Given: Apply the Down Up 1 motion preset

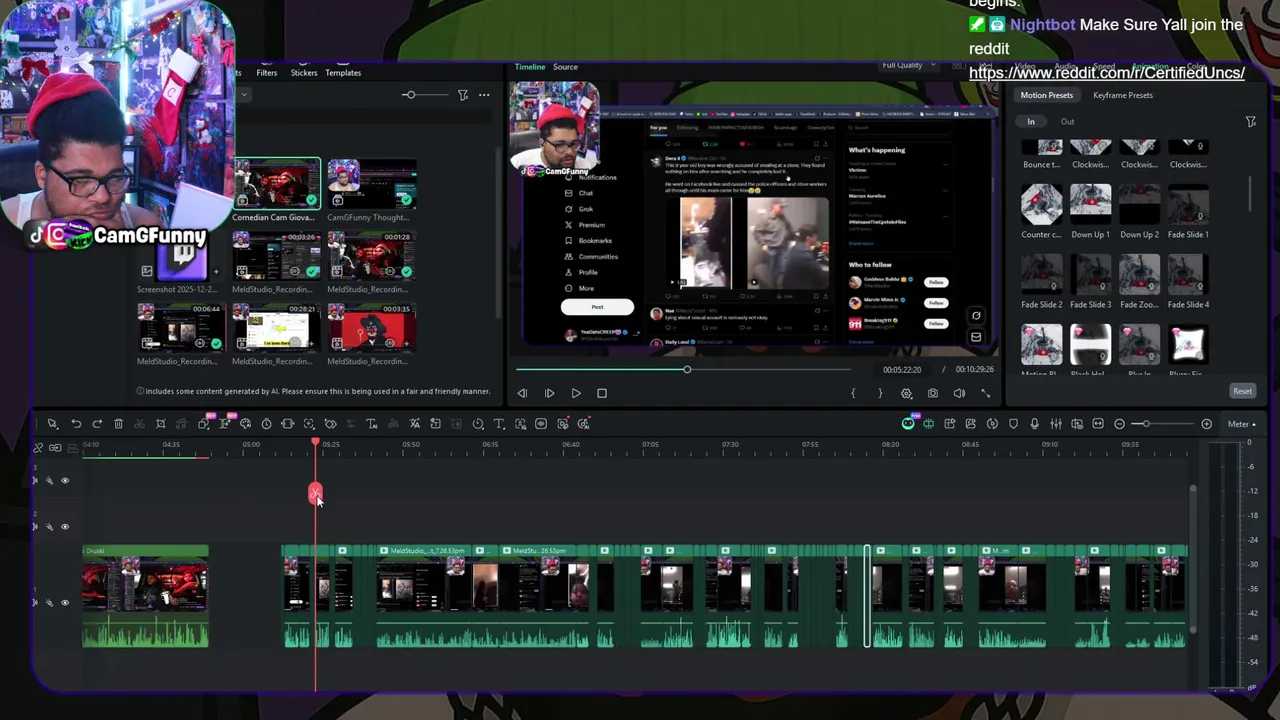Looking at the screenshot, I should tap(1090, 213).
